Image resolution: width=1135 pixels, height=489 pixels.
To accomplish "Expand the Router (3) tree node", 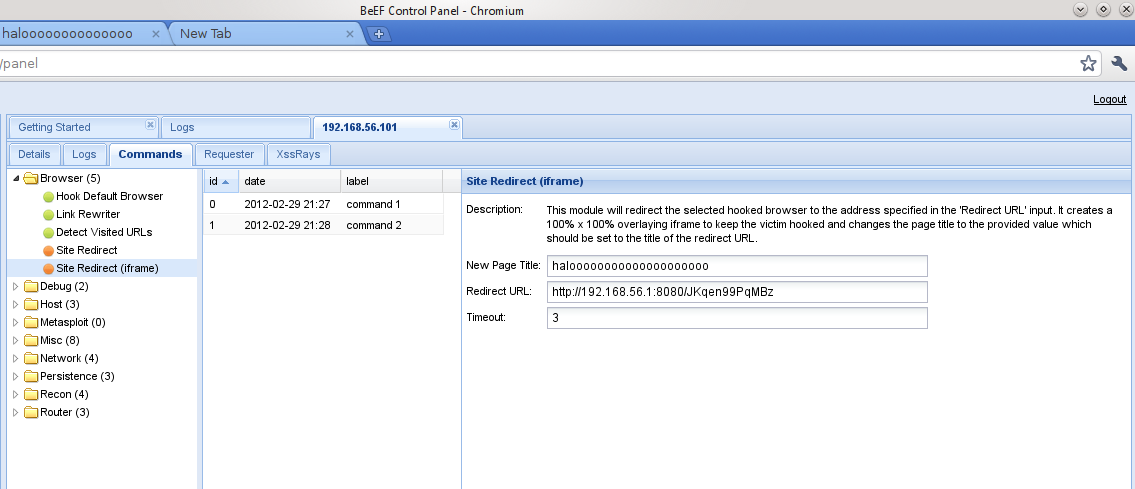I will tap(16, 413).
